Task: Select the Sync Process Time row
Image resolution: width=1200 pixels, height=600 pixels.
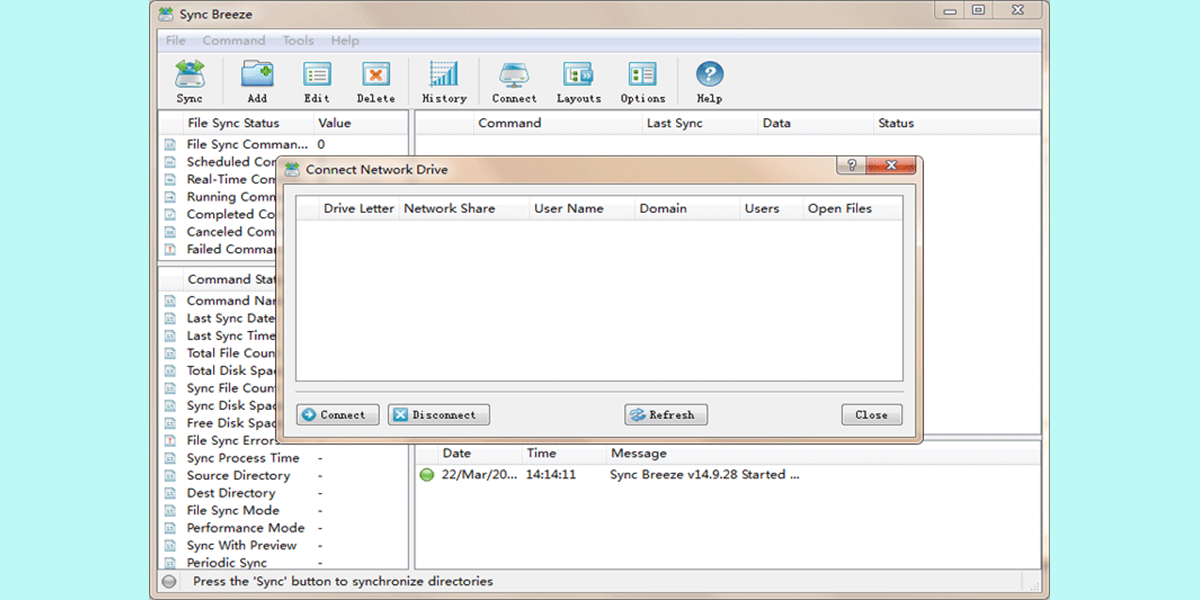Action: 284,458
